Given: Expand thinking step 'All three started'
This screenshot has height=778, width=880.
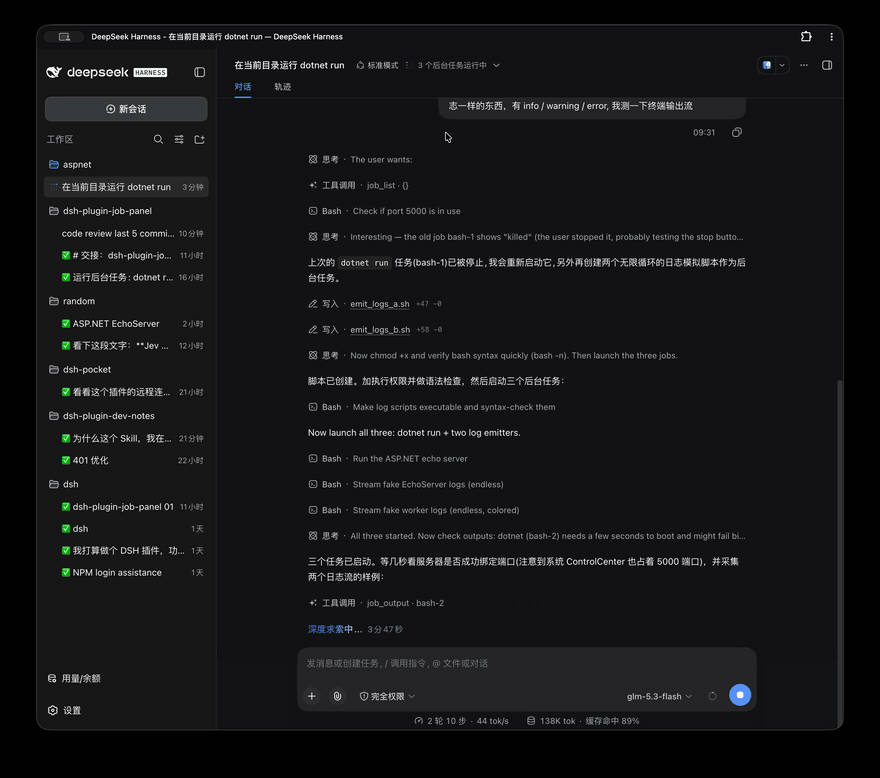Looking at the screenshot, I should [527, 536].
